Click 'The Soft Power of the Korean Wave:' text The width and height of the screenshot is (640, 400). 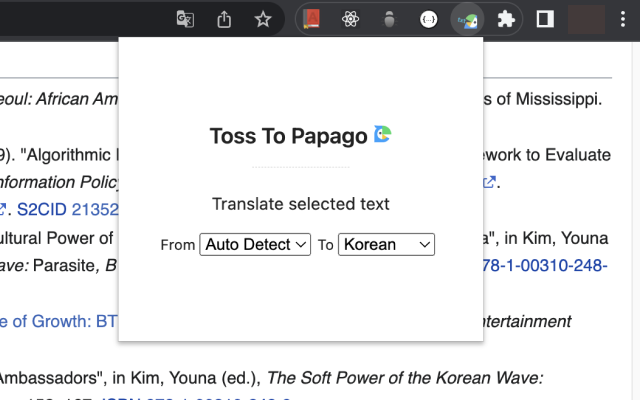coord(405,378)
